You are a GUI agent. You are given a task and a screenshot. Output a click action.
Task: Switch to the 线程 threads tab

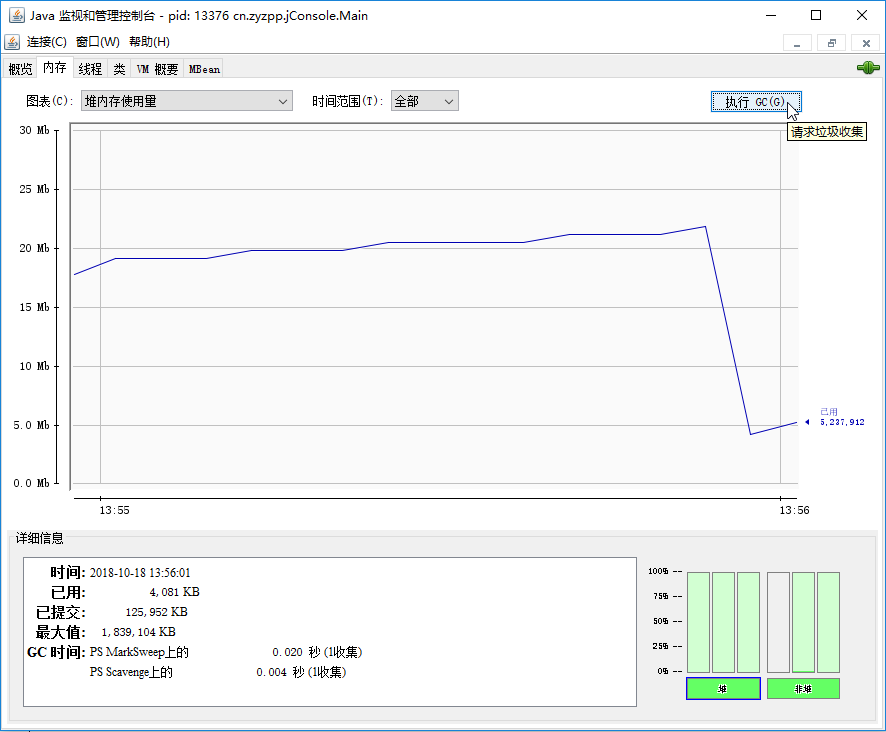pyautogui.click(x=90, y=69)
